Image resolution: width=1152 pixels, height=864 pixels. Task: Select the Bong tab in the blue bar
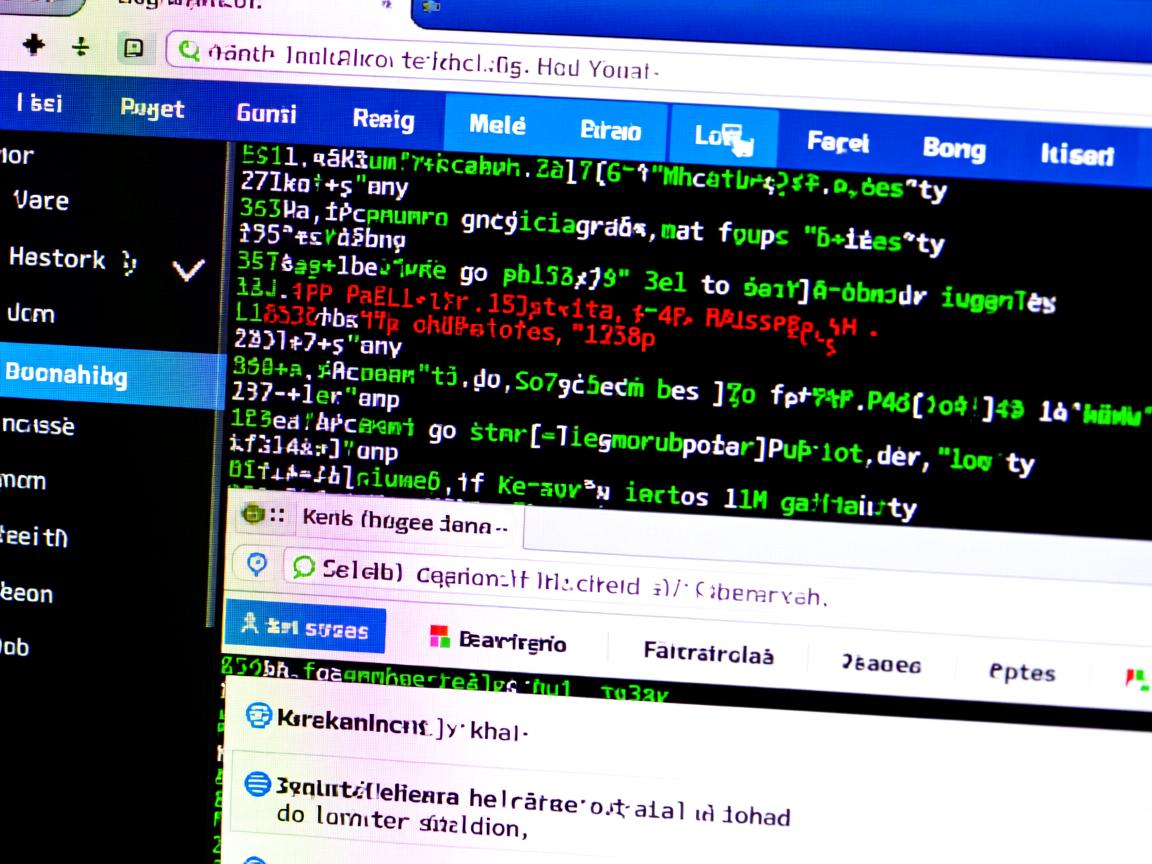coord(953,148)
